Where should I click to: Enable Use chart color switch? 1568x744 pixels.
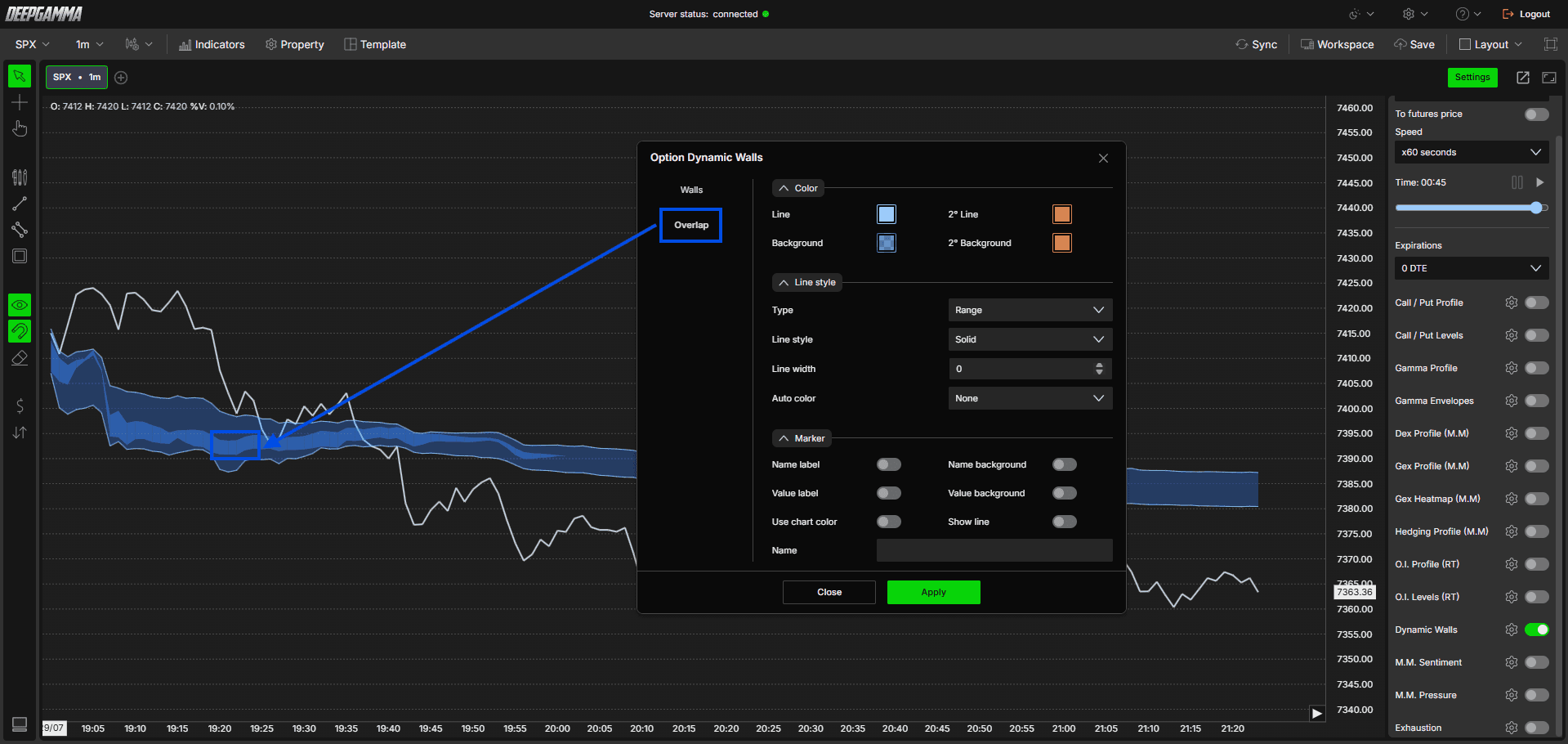coord(889,522)
